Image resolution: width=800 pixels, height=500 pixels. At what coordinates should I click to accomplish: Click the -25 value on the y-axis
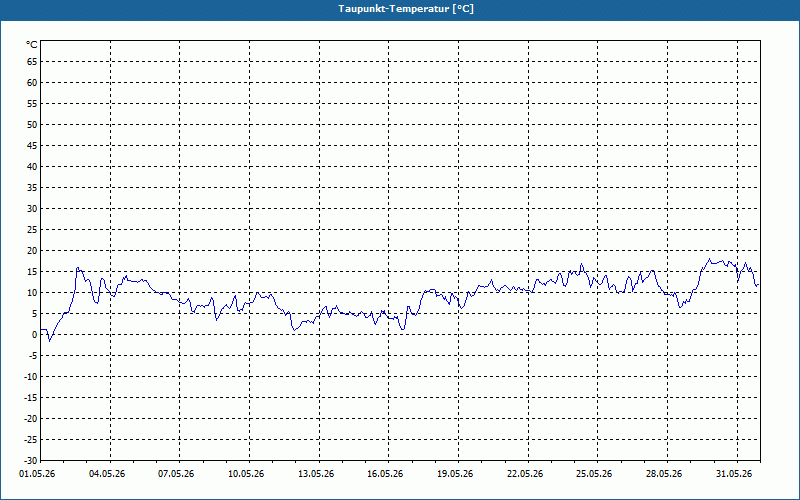[x=30, y=439]
